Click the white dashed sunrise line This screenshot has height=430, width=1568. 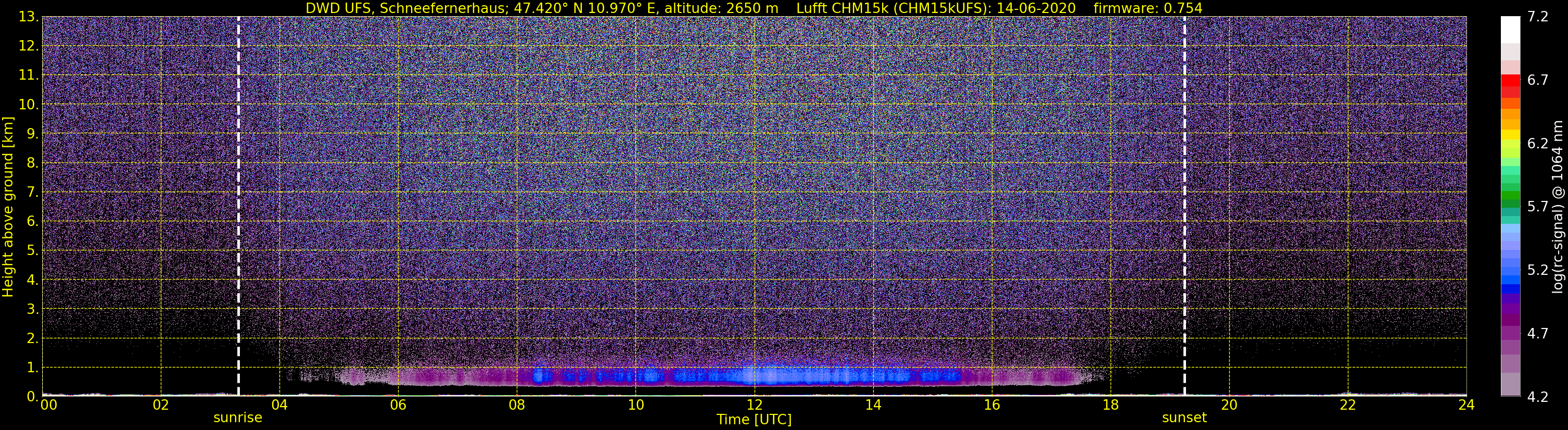[x=238, y=206]
